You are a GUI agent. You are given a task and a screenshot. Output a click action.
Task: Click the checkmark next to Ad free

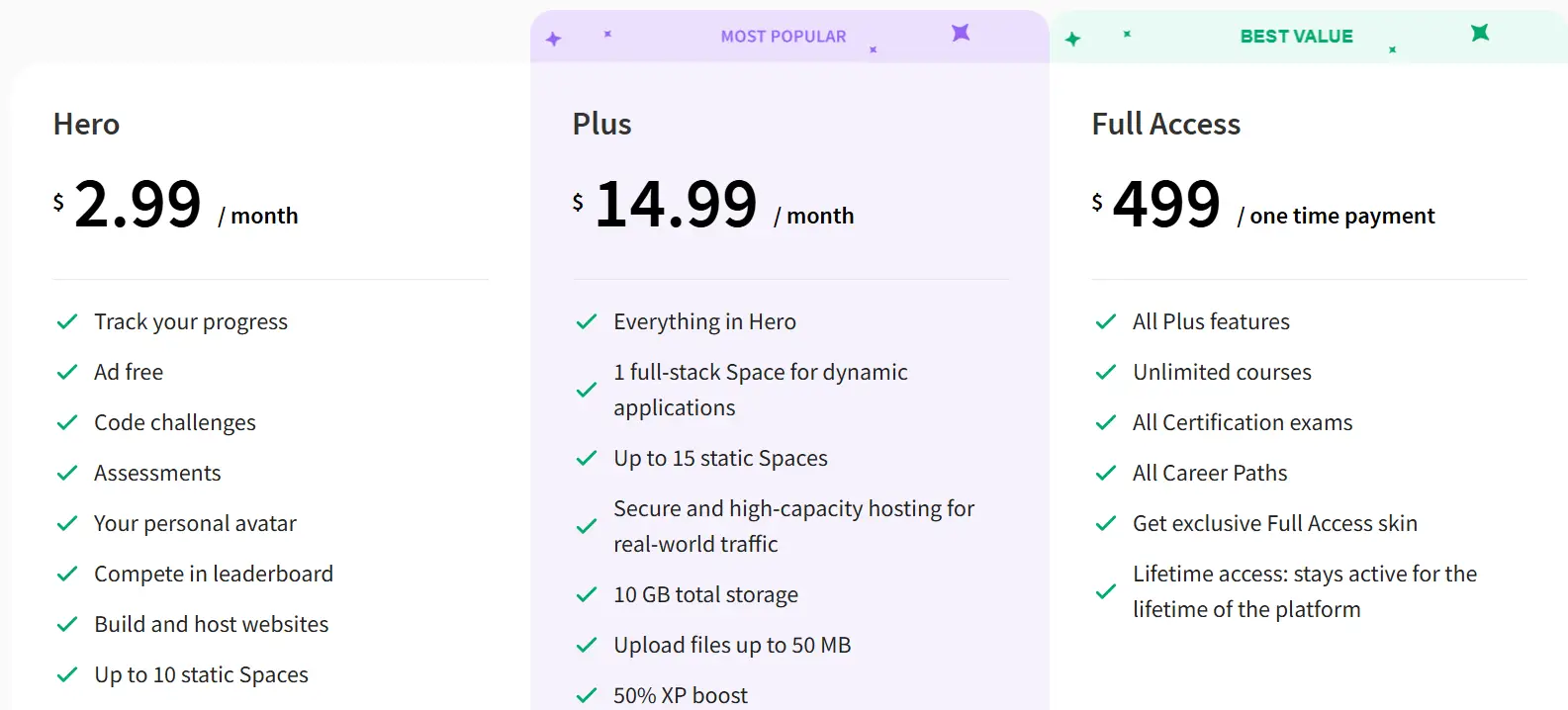(67, 373)
